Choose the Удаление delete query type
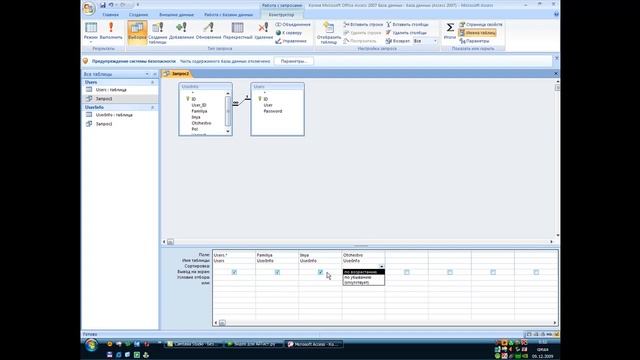 click(x=263, y=32)
